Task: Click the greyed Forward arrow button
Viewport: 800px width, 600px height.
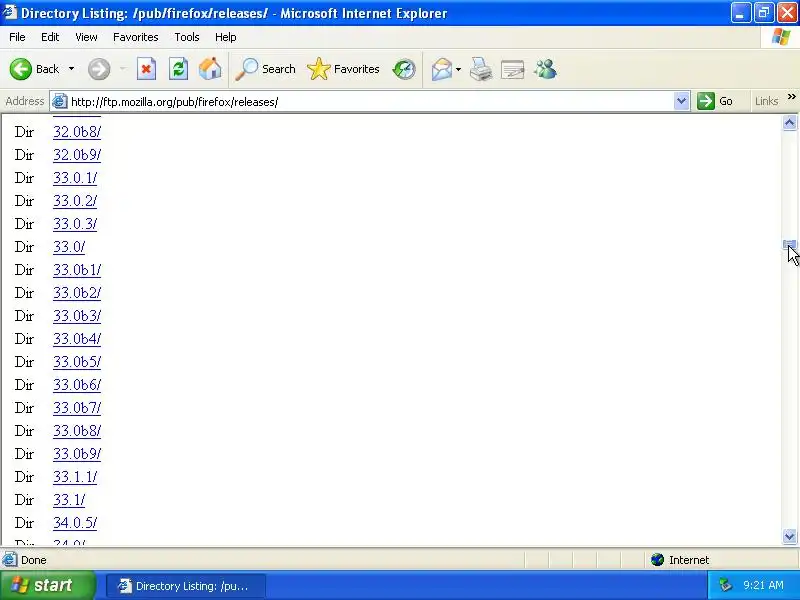Action: (x=98, y=69)
